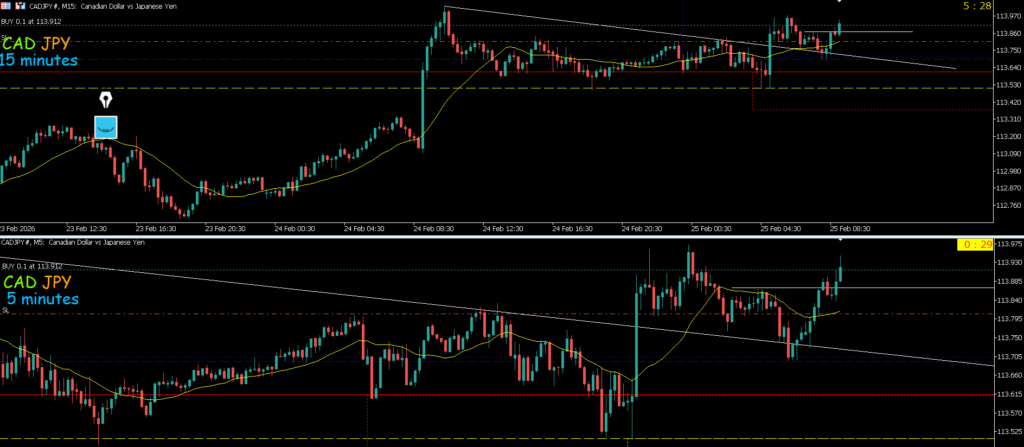Select the blue smiley face square marker
This screenshot has width=1024, height=447.
pos(106,127)
